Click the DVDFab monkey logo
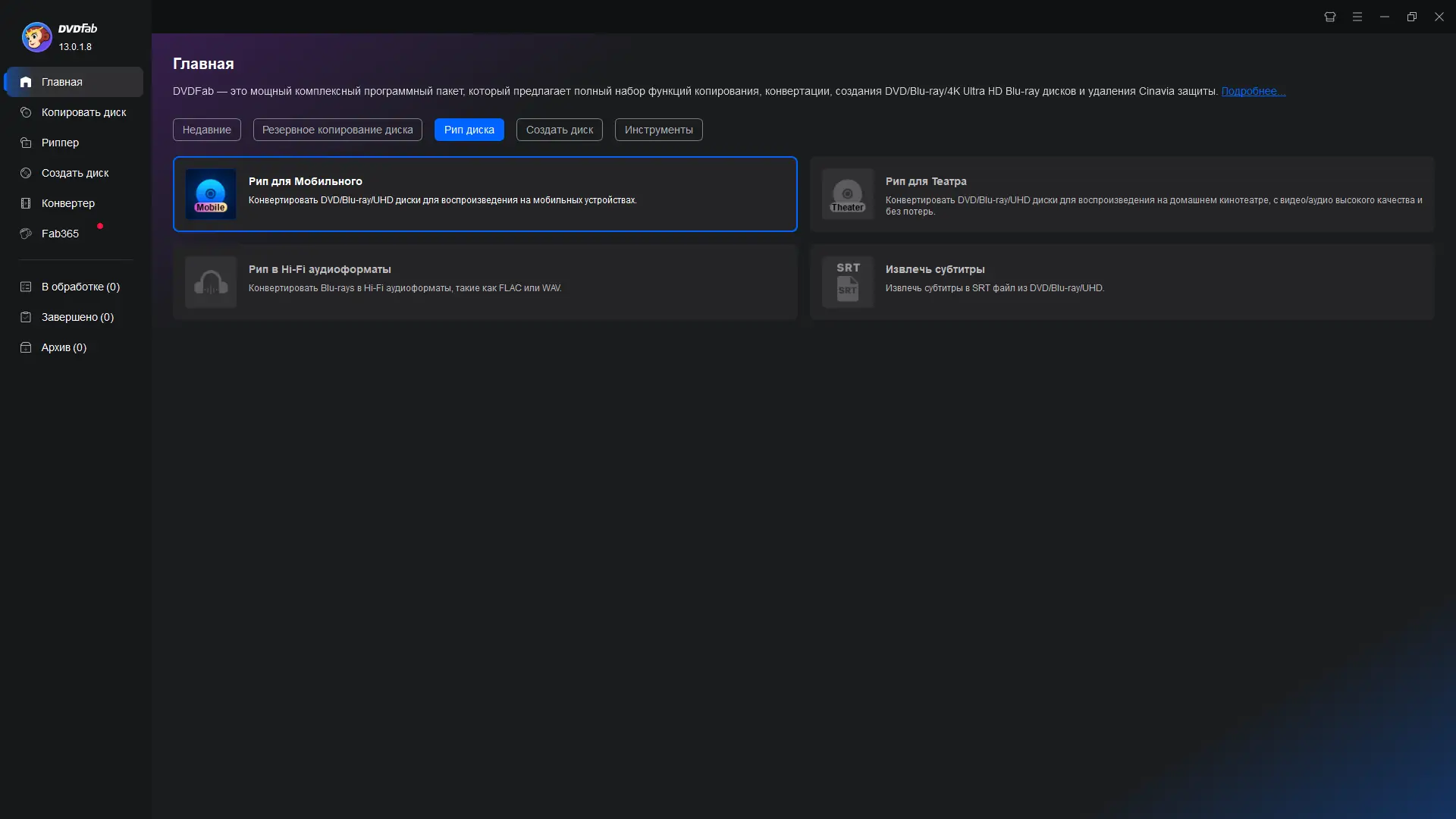The width and height of the screenshot is (1456, 819). pos(36,36)
